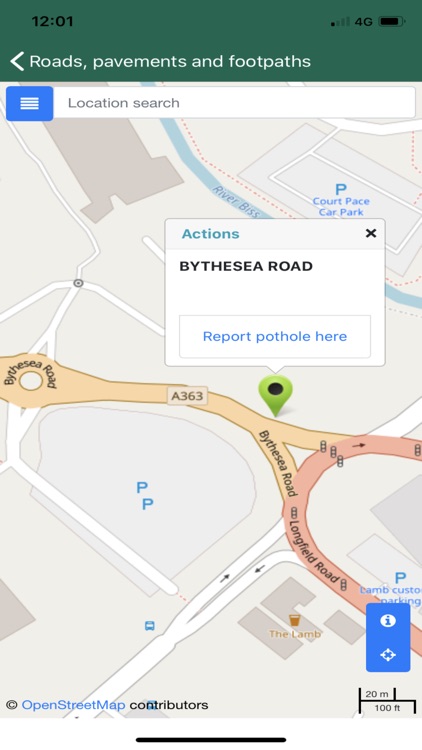Tap the map information icon
422x750 pixels.
coord(388,620)
